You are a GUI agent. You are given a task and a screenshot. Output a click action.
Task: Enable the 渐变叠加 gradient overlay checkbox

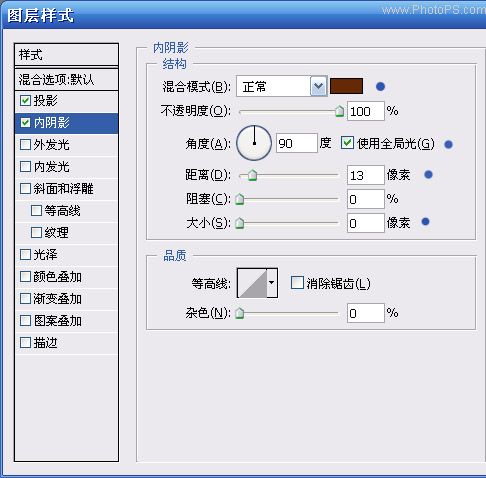(25, 299)
